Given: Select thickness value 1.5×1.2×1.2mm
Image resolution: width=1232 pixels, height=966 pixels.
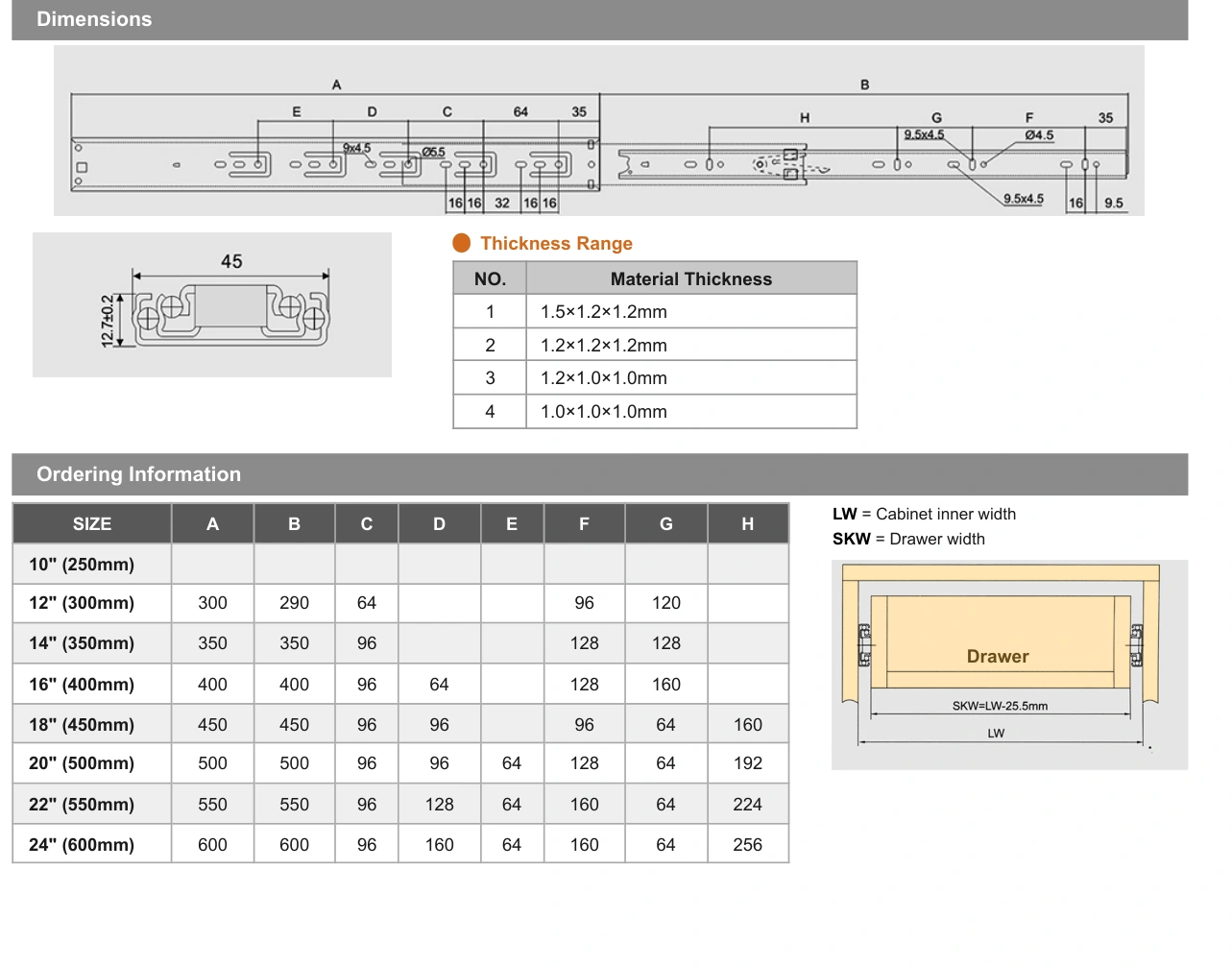Looking at the screenshot, I should [604, 312].
